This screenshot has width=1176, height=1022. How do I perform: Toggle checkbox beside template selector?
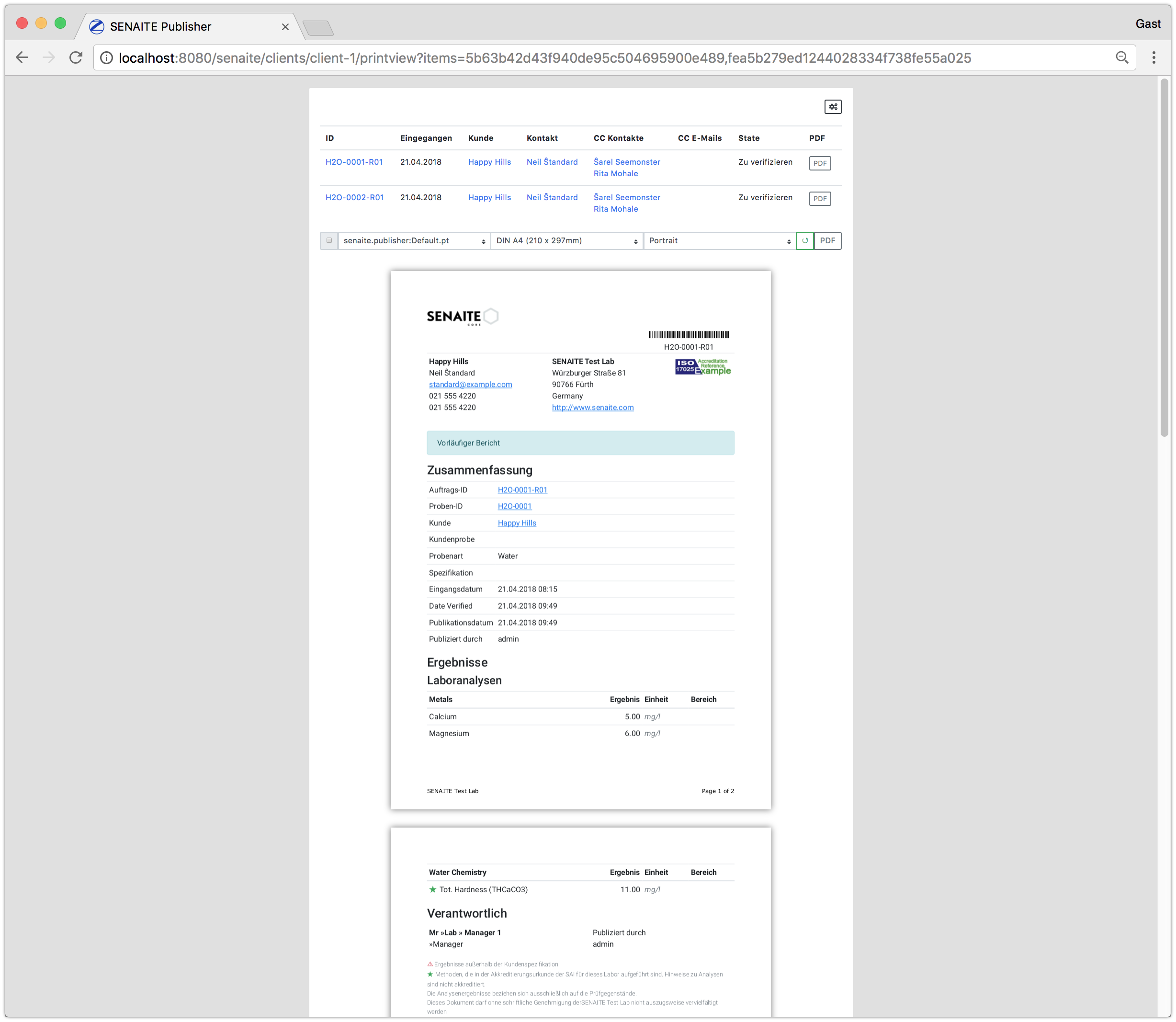point(329,241)
